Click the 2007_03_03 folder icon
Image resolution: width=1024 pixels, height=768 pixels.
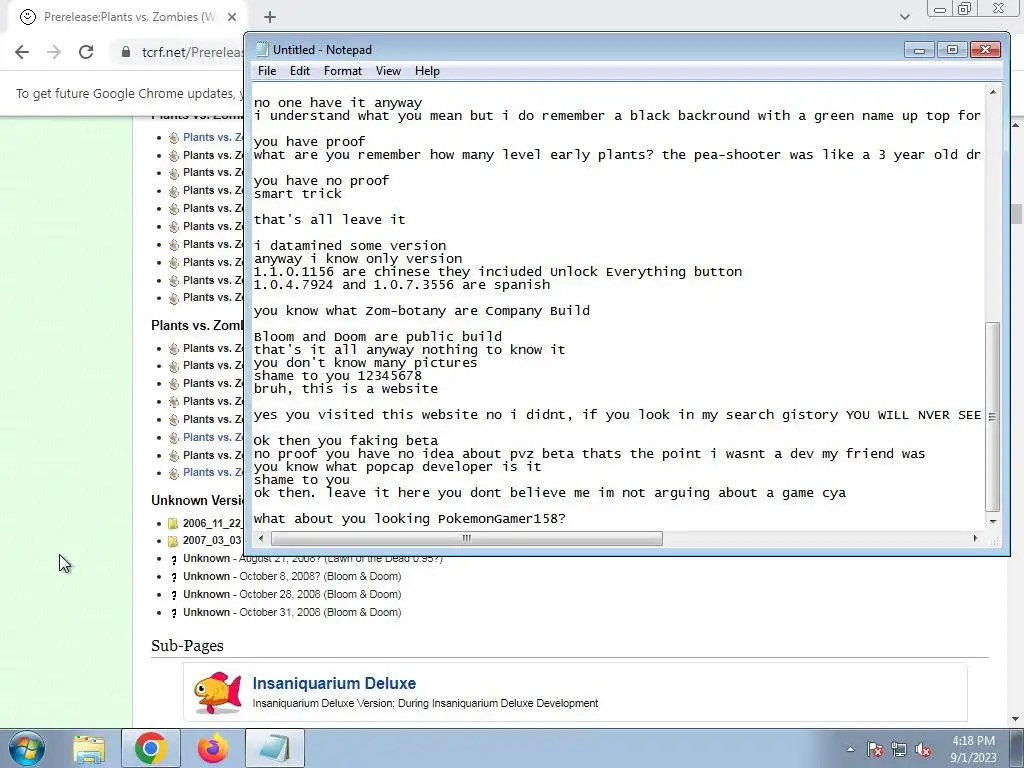coord(172,541)
